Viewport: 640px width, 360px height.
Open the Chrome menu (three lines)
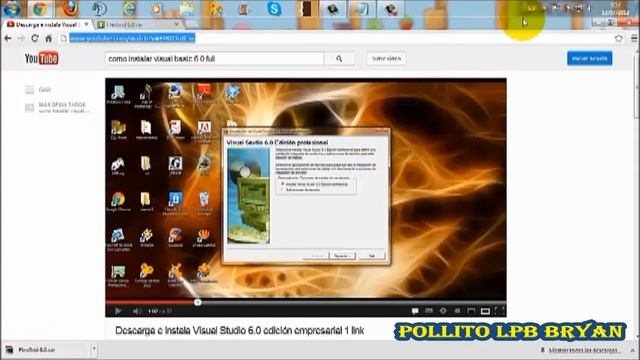634,38
